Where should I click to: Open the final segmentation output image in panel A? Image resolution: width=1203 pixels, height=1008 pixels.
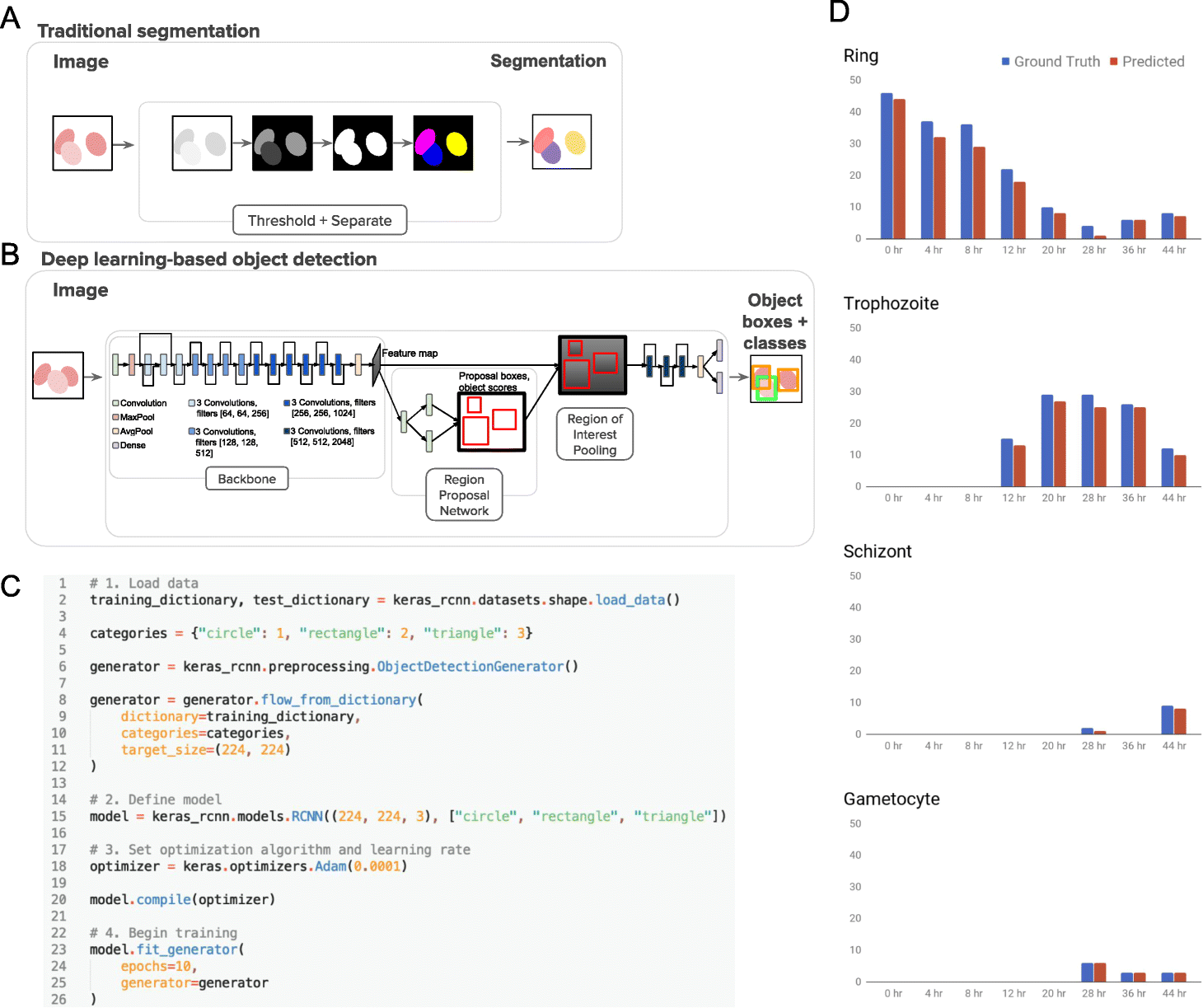562,142
